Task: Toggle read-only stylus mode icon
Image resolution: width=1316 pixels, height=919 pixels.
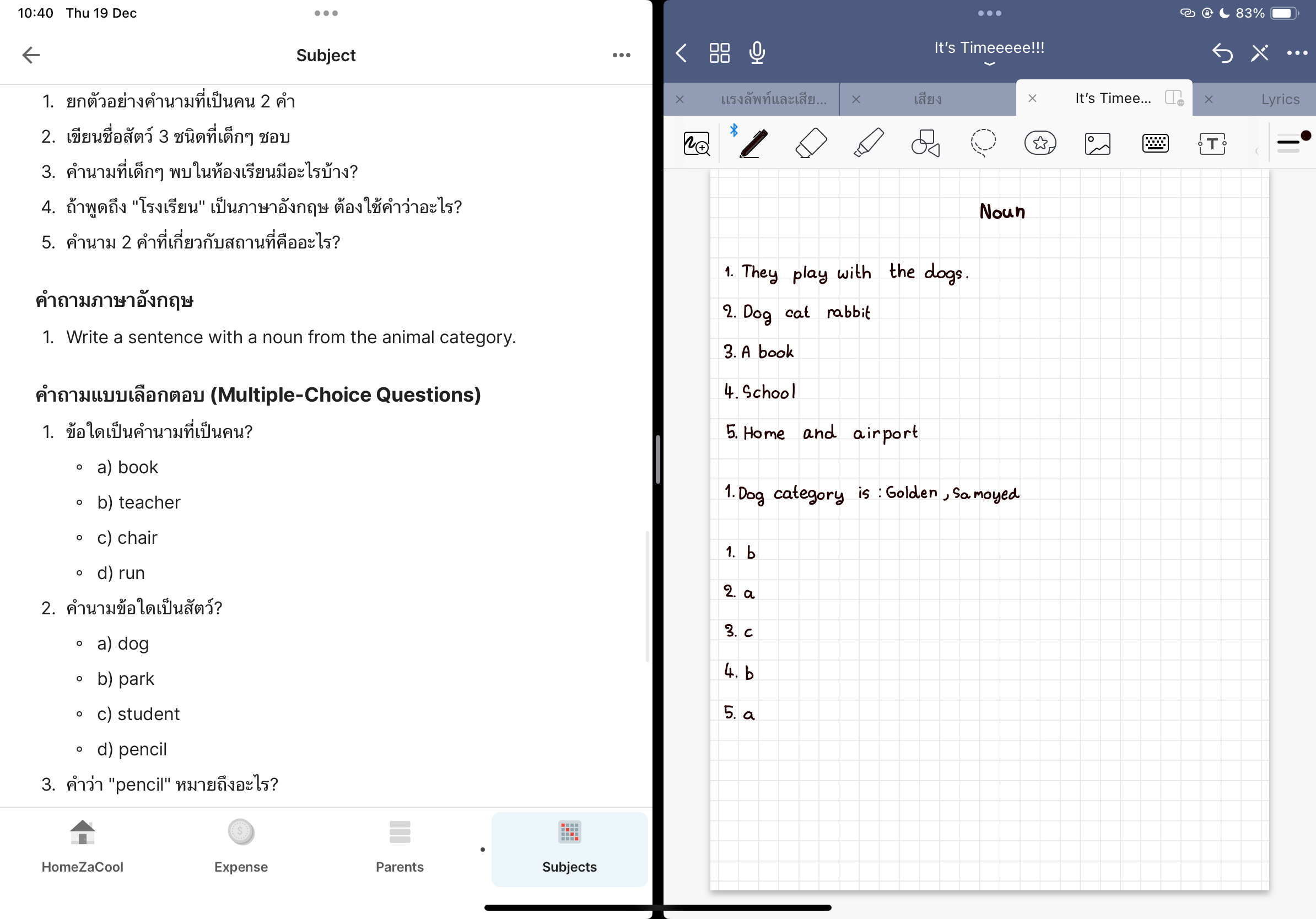Action: coord(1259,53)
